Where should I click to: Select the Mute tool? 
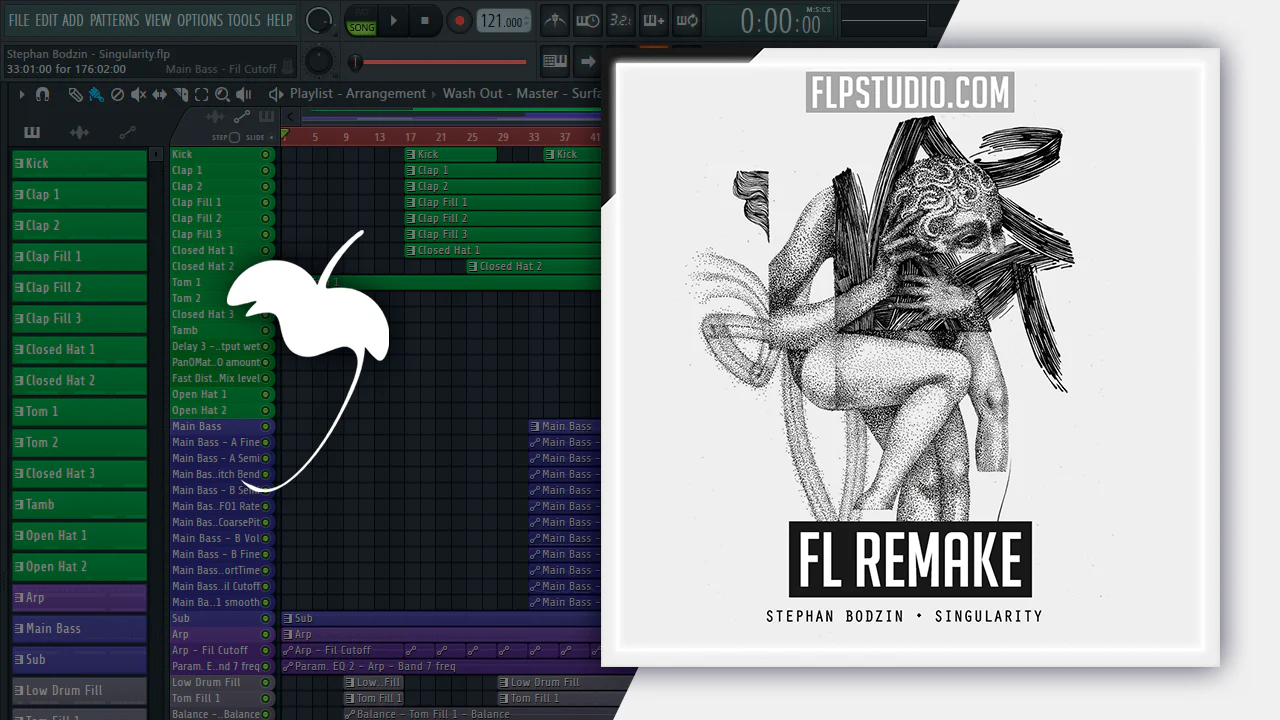(138, 95)
